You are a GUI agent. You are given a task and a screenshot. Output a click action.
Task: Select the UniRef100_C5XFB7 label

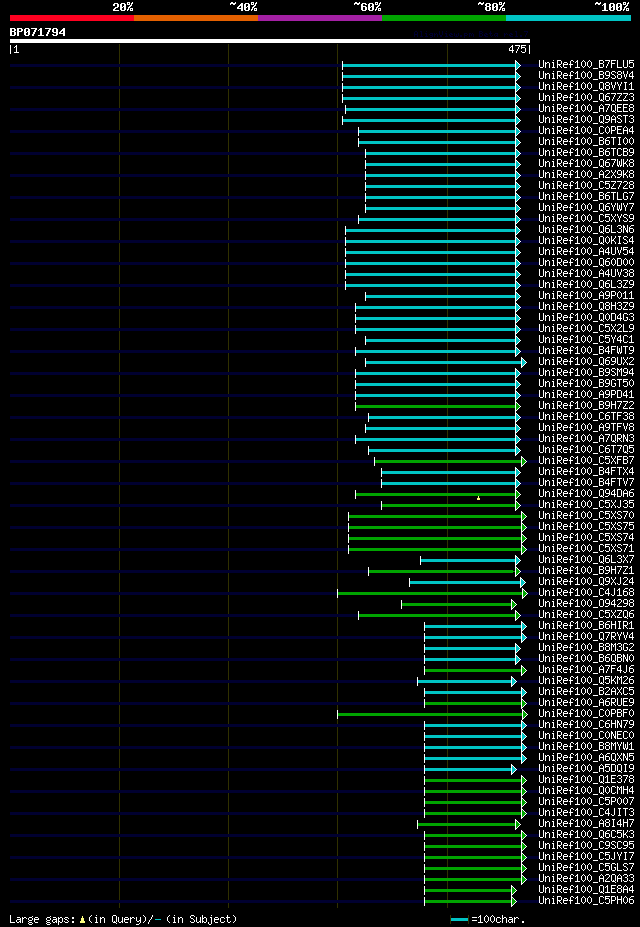586,461
